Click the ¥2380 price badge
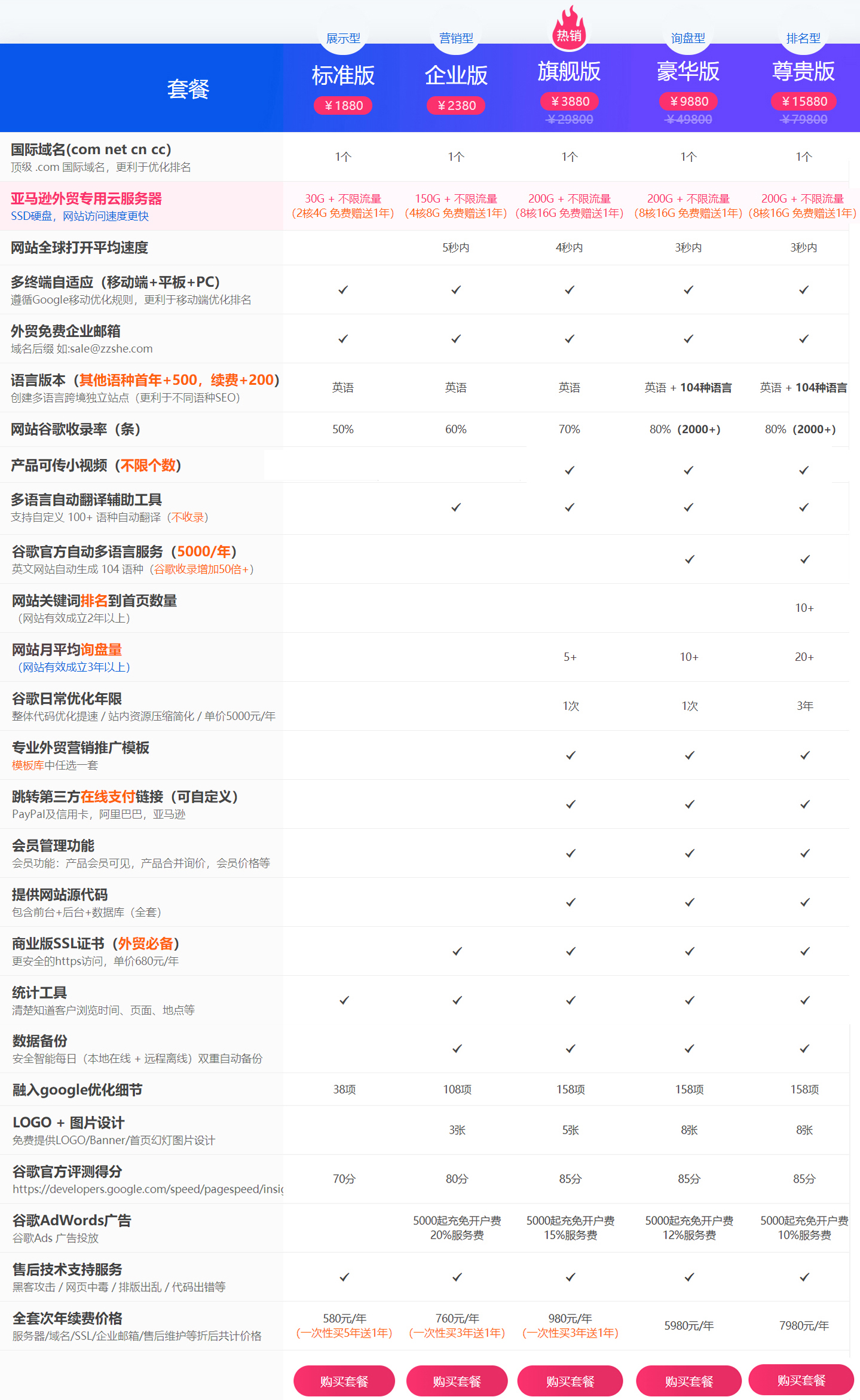This screenshot has width=860, height=1400. pos(456,106)
